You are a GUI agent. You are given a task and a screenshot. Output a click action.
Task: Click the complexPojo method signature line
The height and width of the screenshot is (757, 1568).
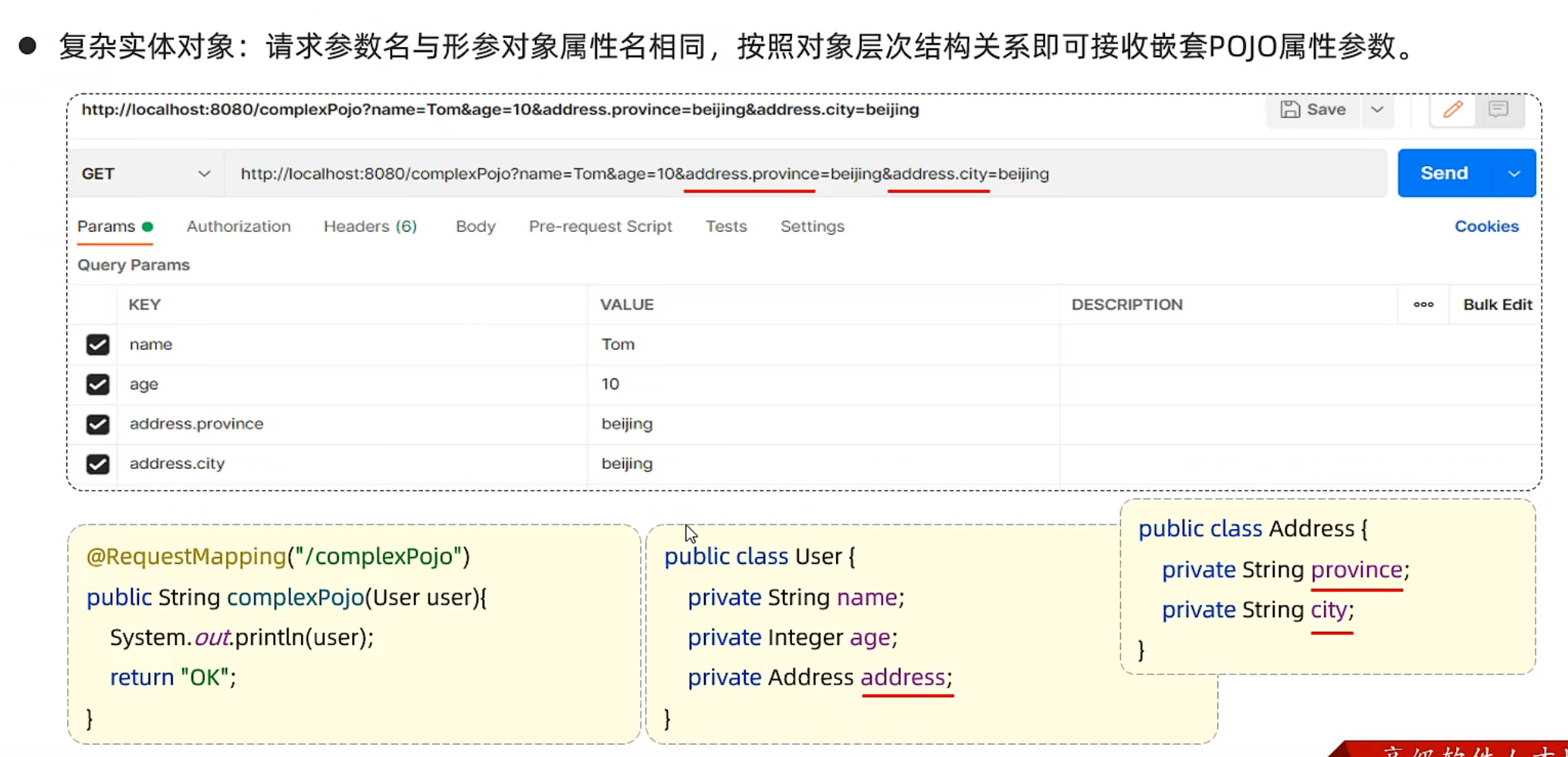286,598
